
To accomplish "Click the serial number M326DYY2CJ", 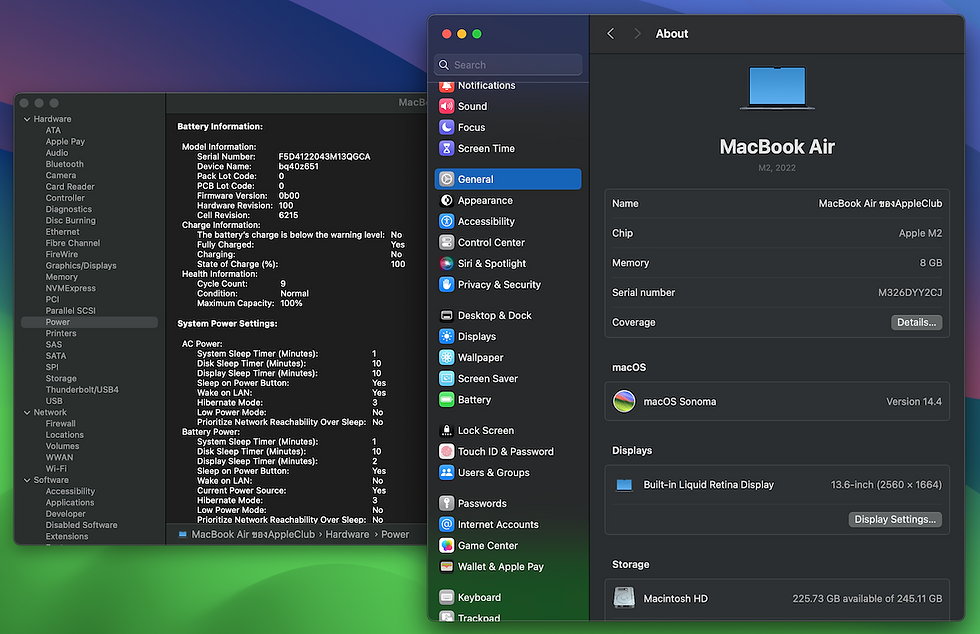I will [x=910, y=293].
